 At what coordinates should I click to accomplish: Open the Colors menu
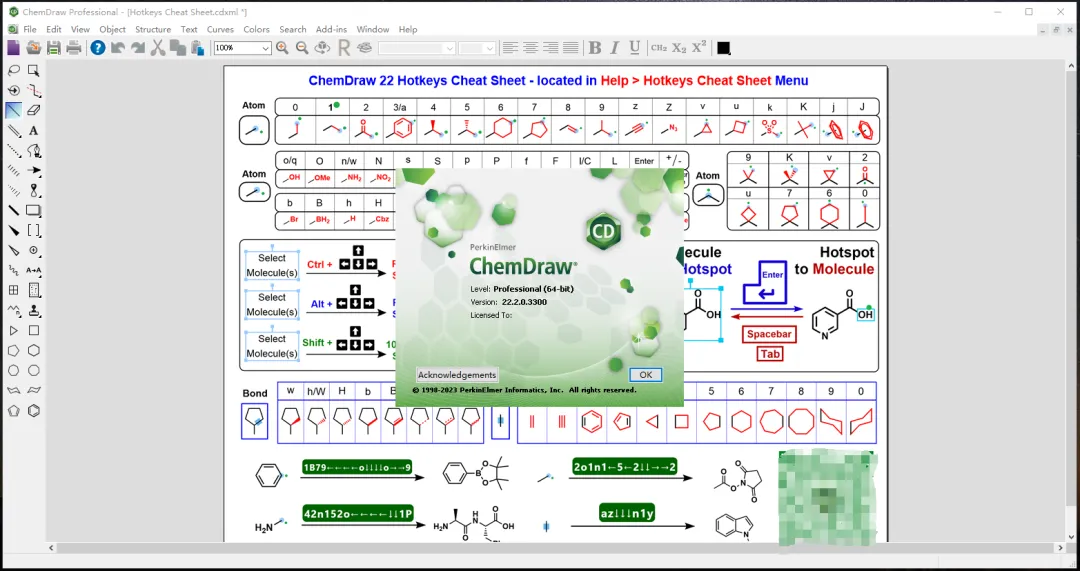256,30
